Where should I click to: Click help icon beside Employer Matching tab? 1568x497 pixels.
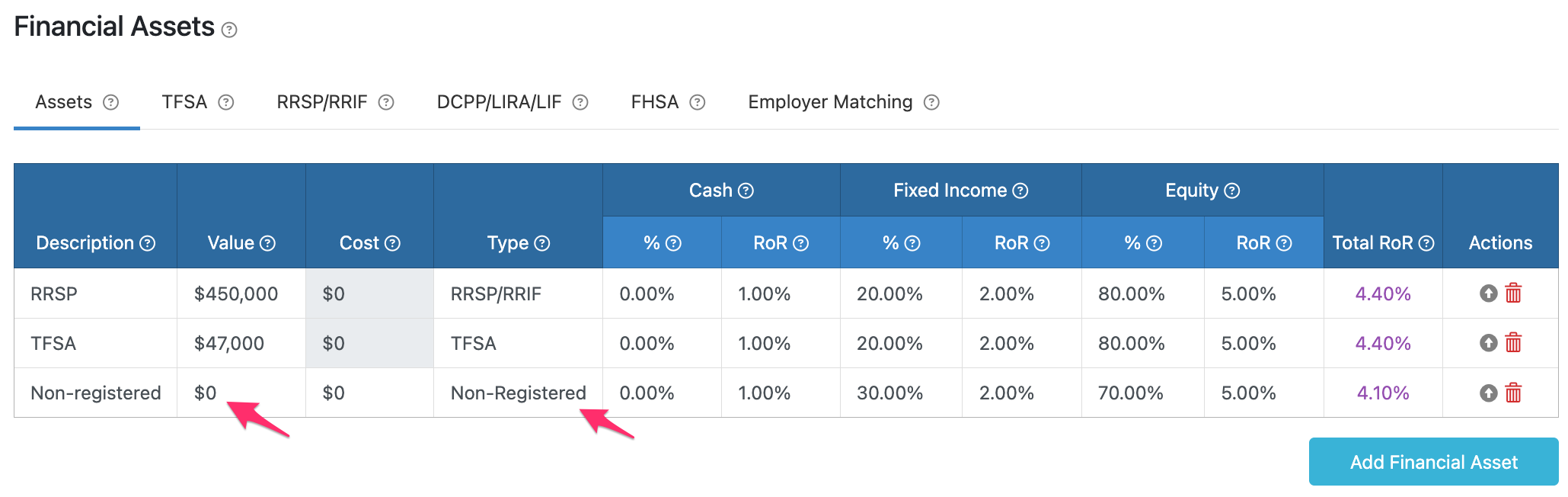coord(931,102)
